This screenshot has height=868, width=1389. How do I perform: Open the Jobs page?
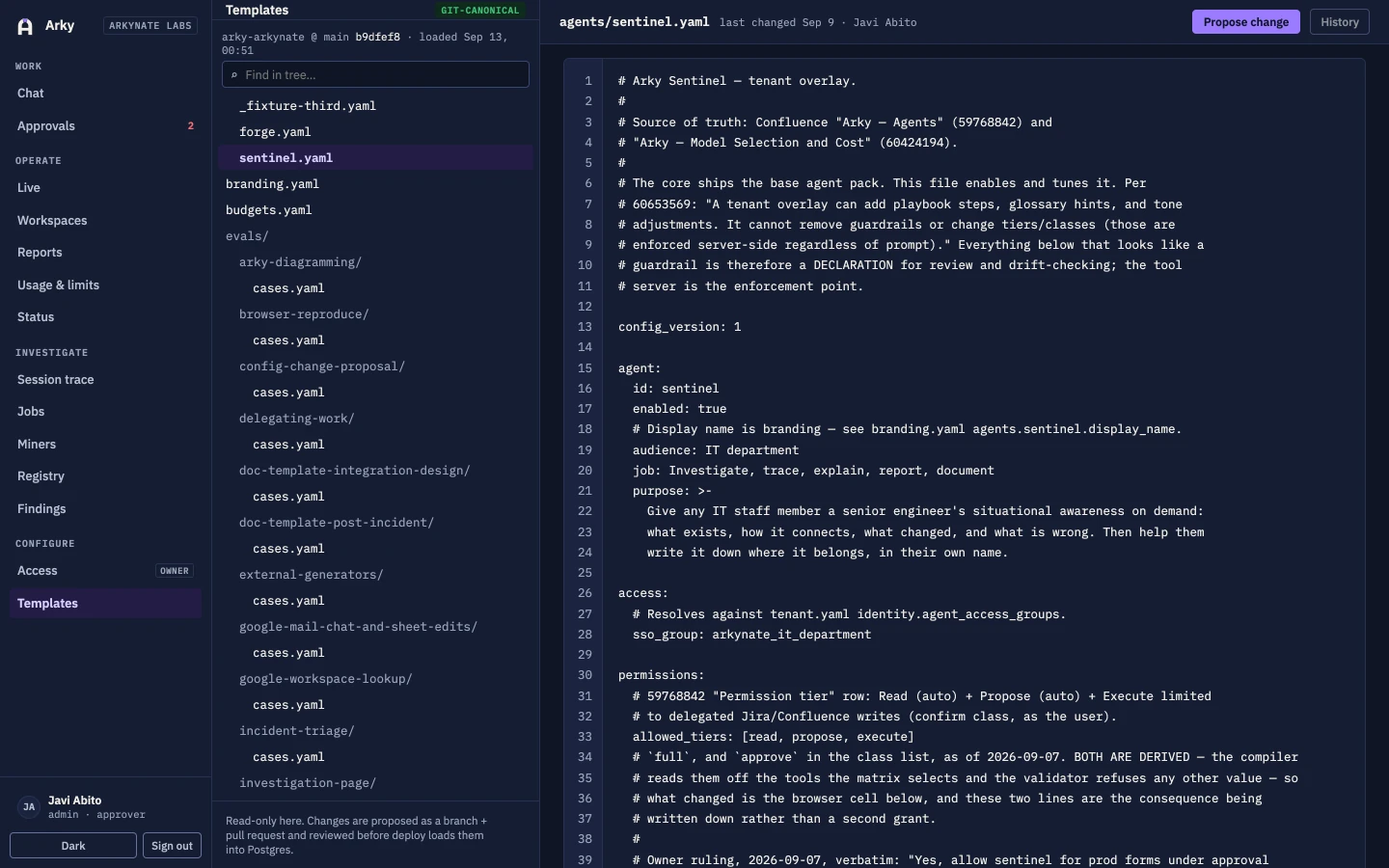pyautogui.click(x=106, y=412)
